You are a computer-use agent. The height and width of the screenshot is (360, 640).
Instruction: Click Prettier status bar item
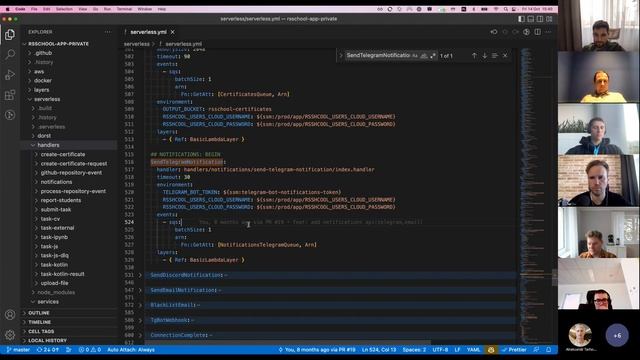pyautogui.click(x=514, y=350)
